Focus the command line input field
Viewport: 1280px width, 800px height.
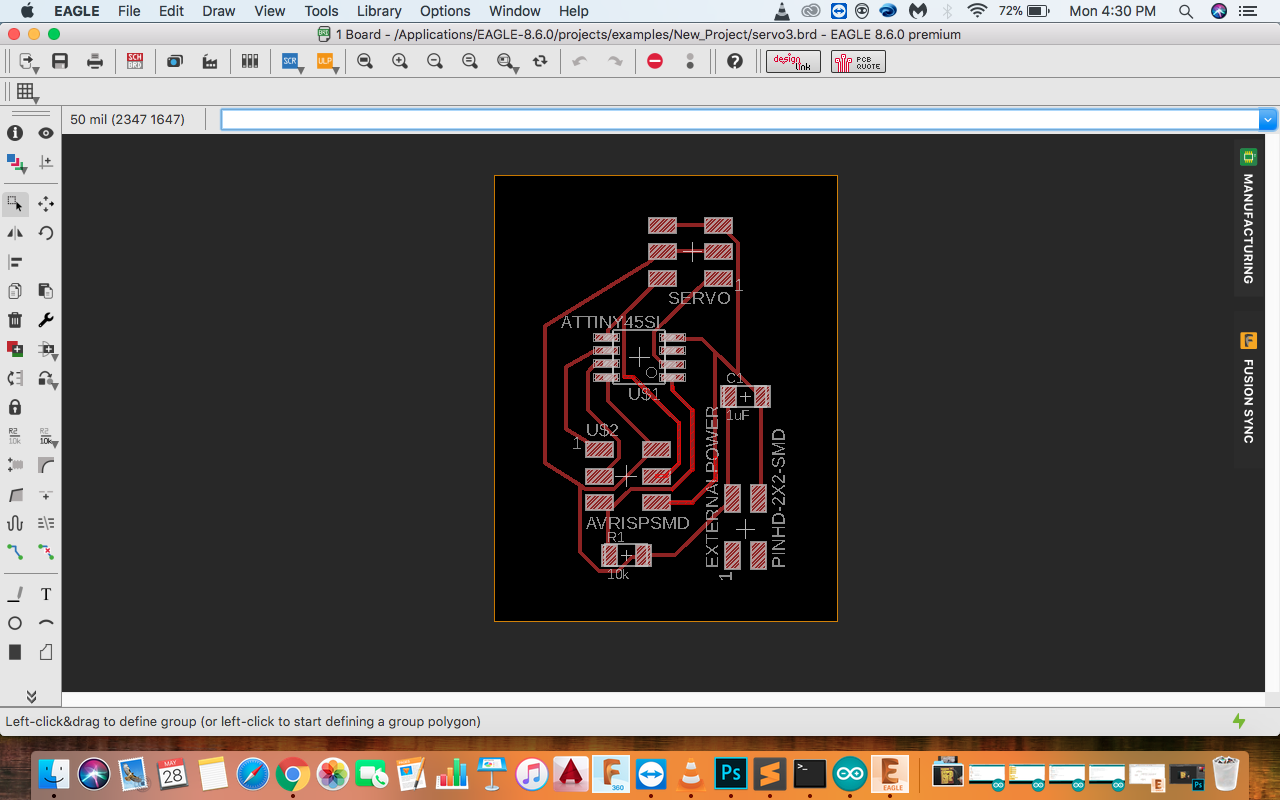coord(740,119)
